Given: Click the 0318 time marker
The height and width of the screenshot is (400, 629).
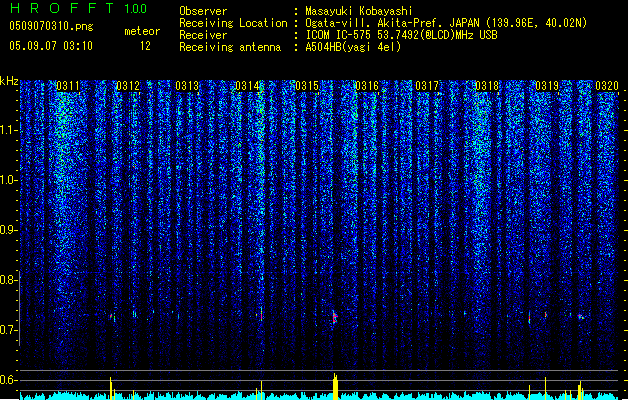Looking at the screenshot, I should click(x=487, y=86).
